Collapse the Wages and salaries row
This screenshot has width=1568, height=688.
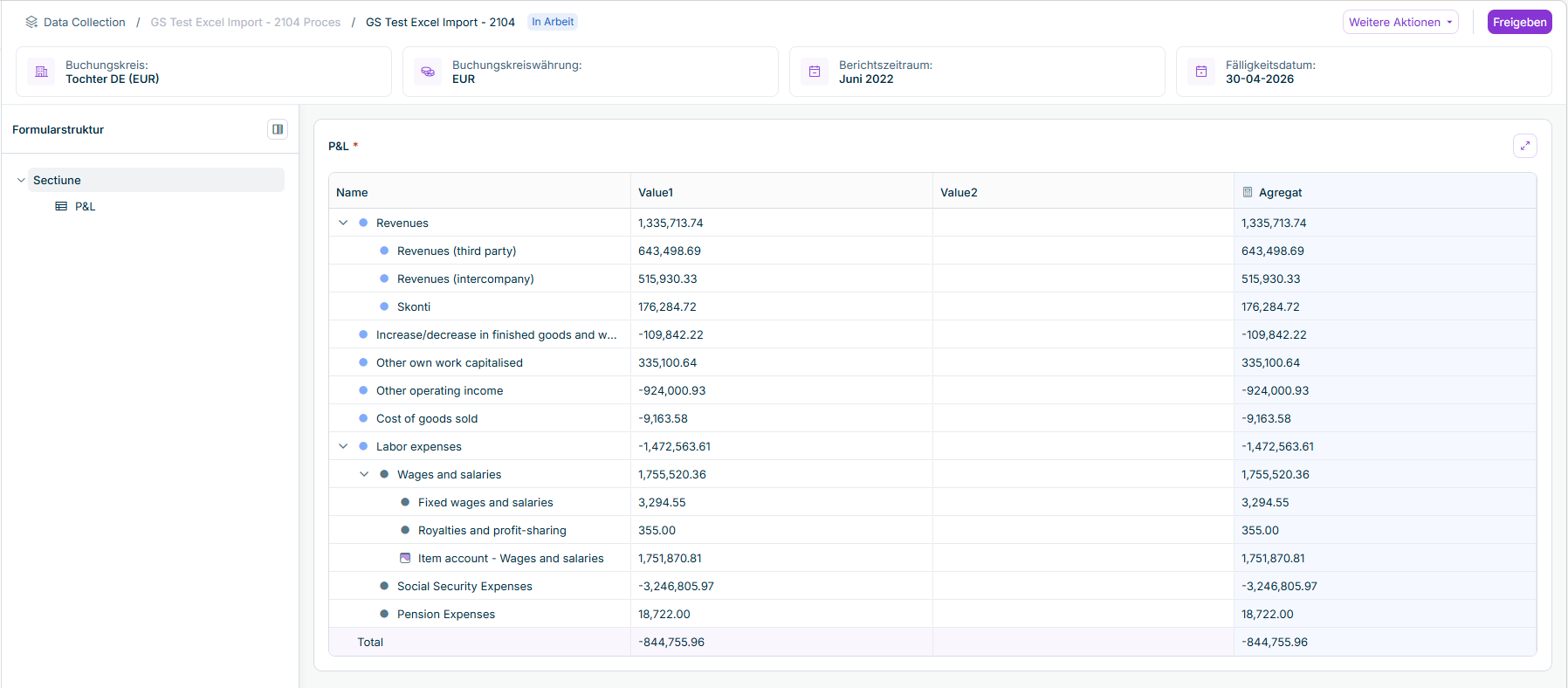pyautogui.click(x=364, y=474)
